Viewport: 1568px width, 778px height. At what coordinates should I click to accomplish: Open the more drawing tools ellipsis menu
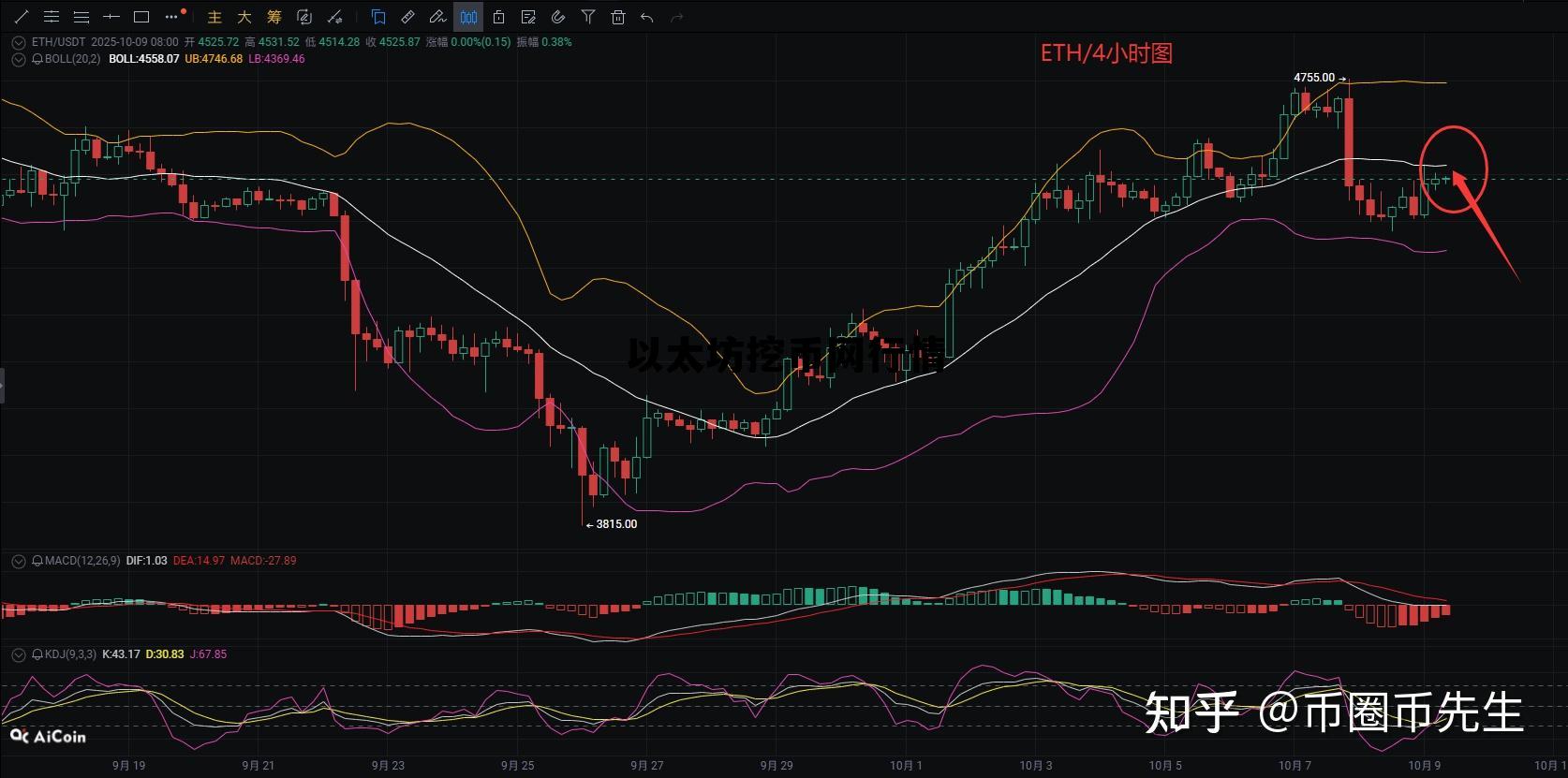[171, 17]
